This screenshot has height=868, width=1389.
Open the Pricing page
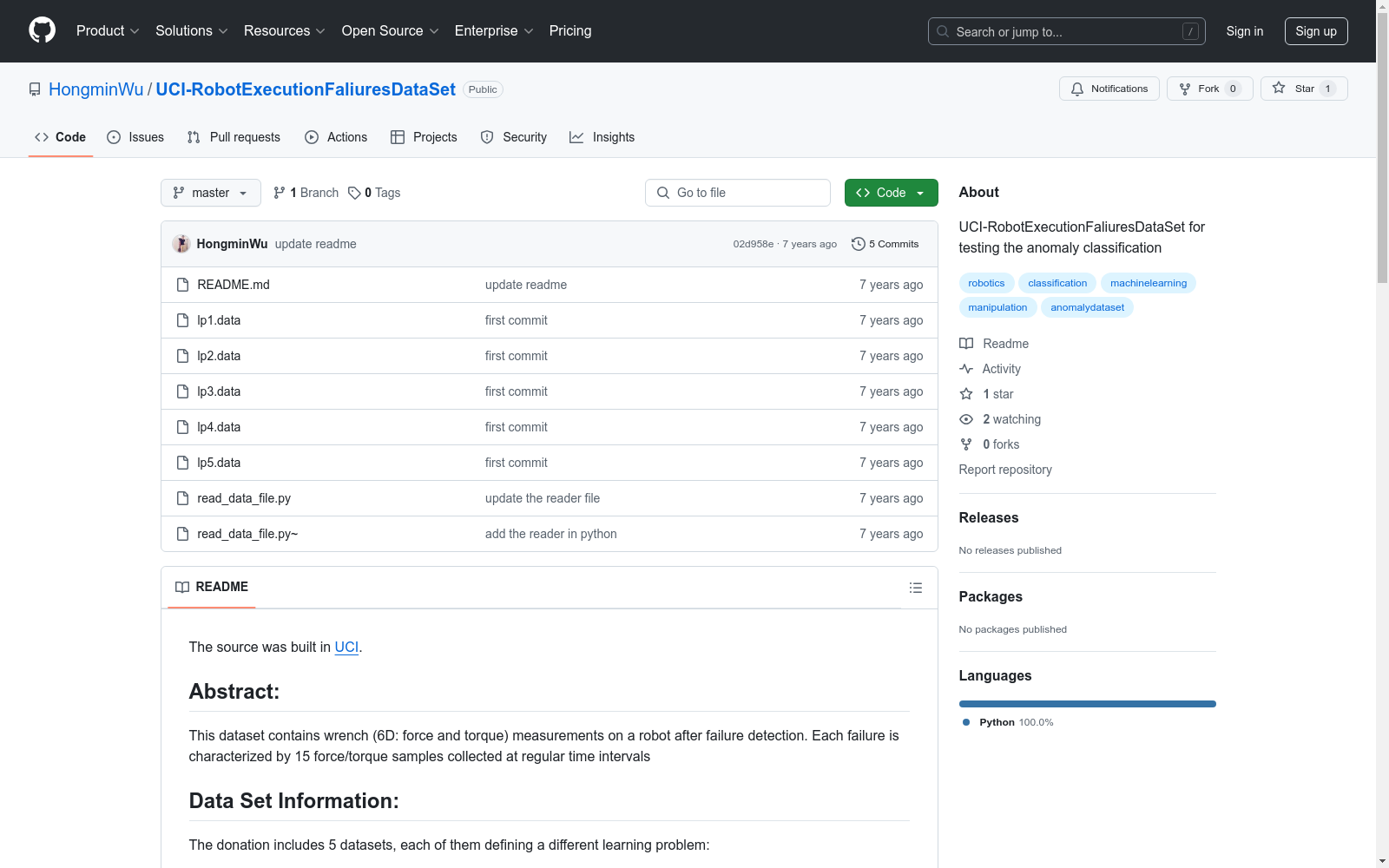[x=570, y=30]
